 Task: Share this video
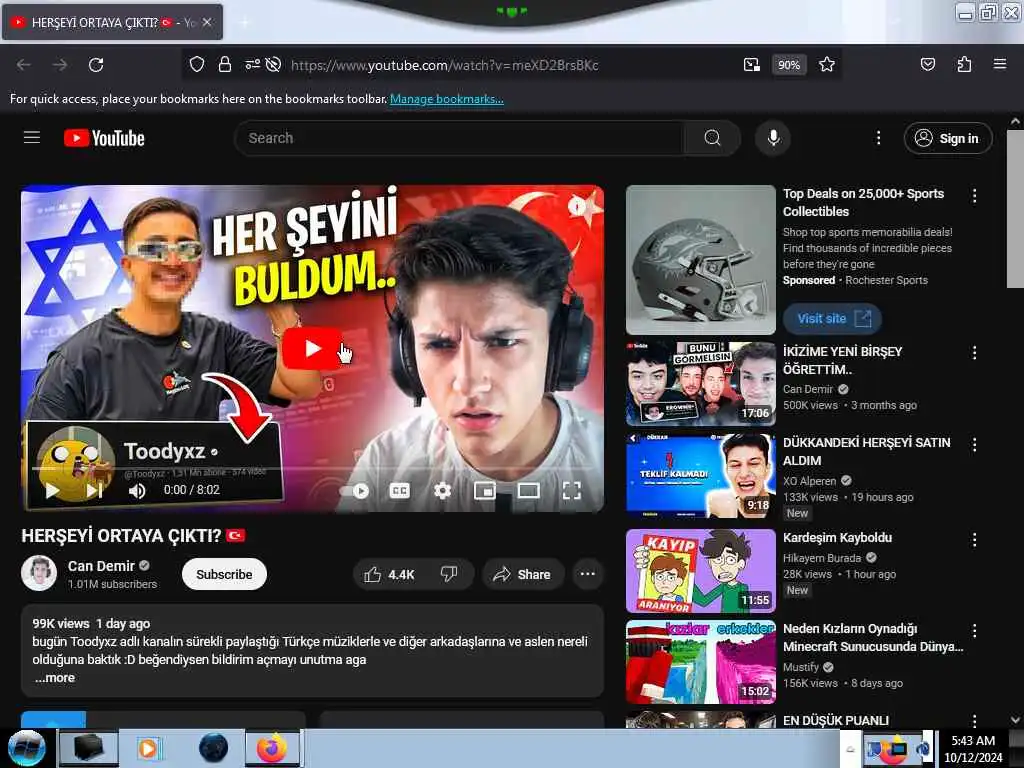[522, 574]
